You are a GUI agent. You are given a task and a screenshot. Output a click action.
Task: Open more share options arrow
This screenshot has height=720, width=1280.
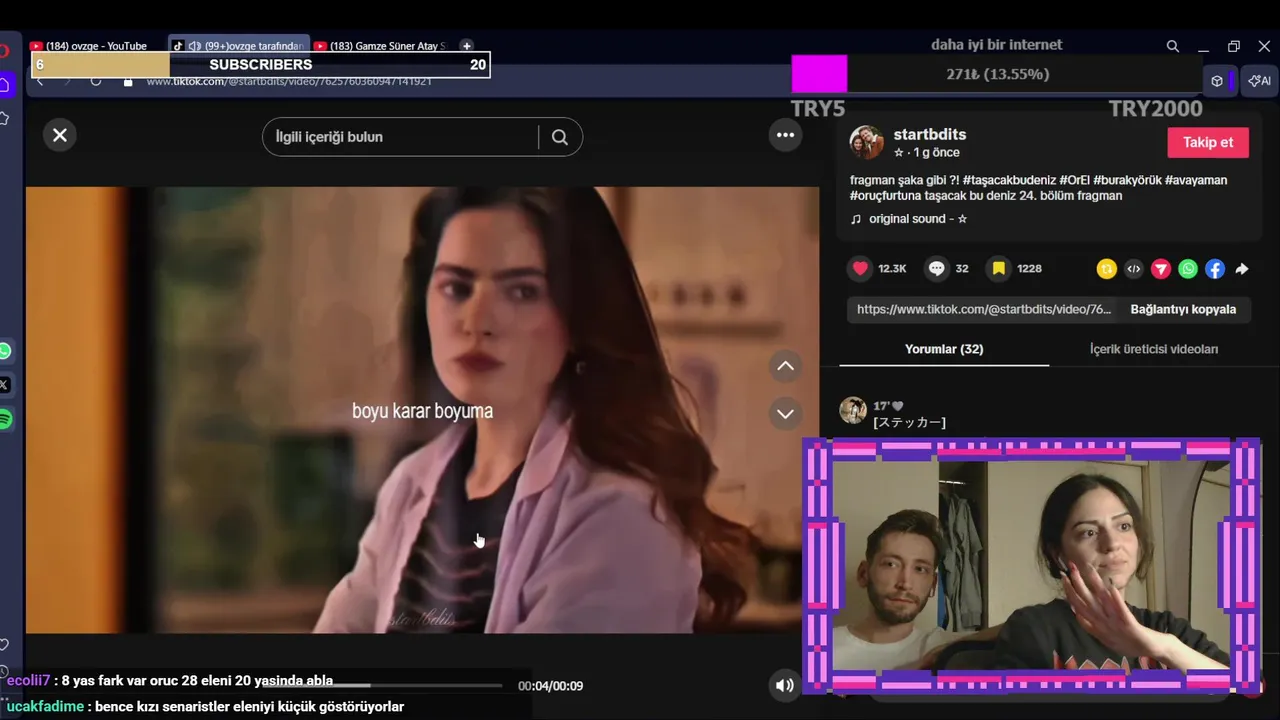pos(1241,268)
